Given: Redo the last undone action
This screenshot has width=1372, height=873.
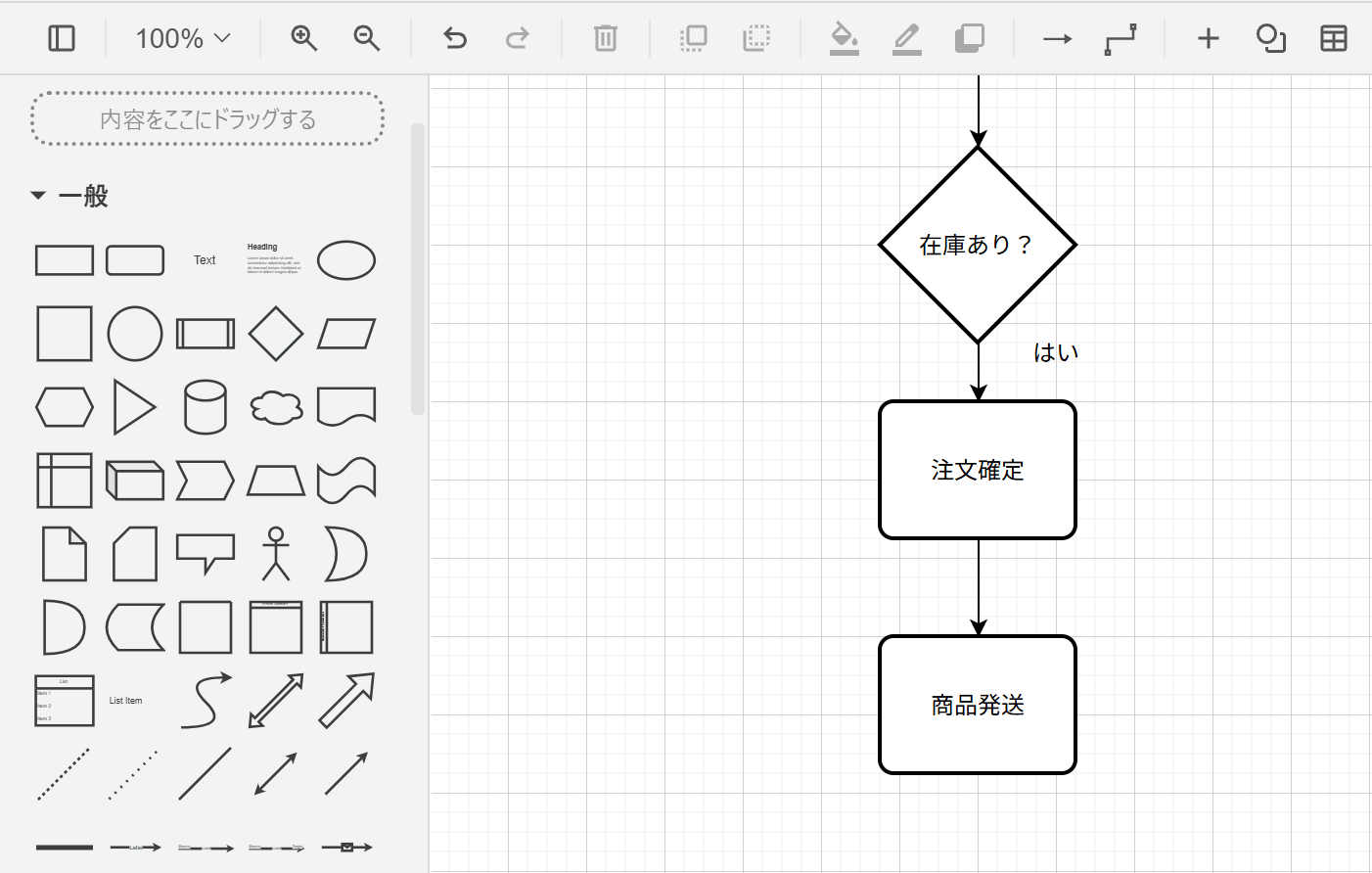Looking at the screenshot, I should coord(518,39).
